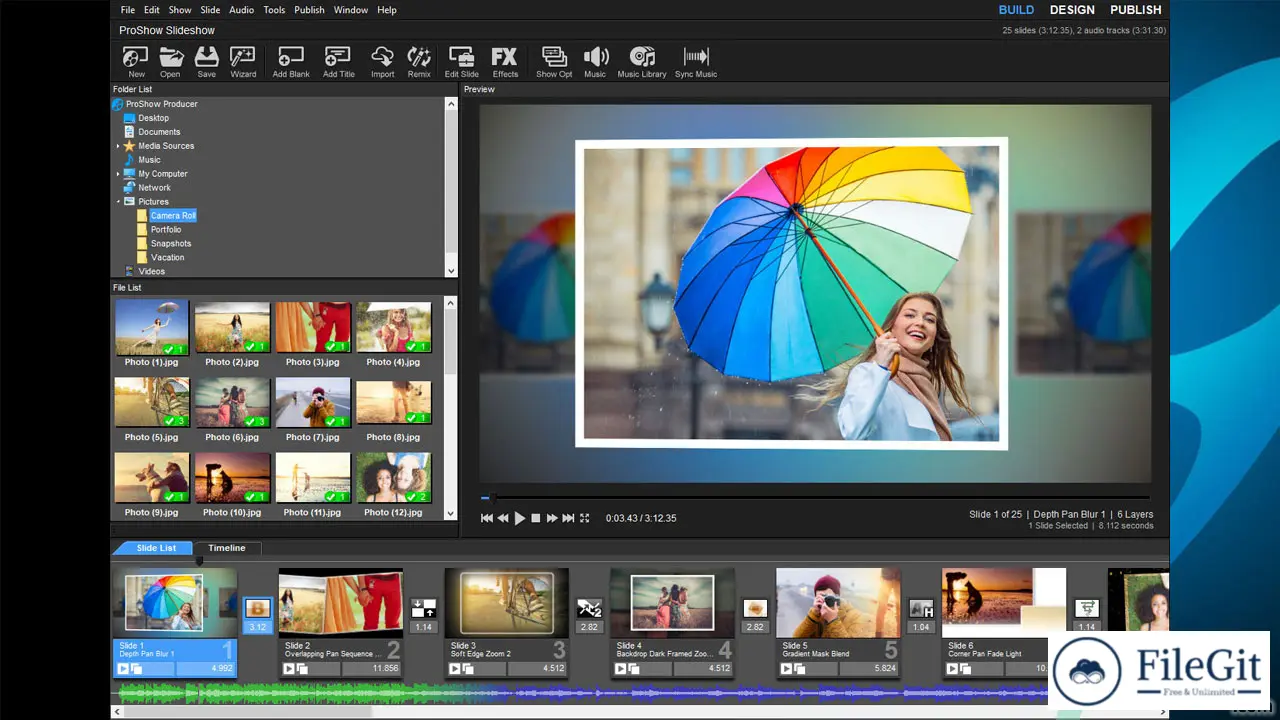Open the Show menu
The image size is (1280, 720).
click(180, 10)
